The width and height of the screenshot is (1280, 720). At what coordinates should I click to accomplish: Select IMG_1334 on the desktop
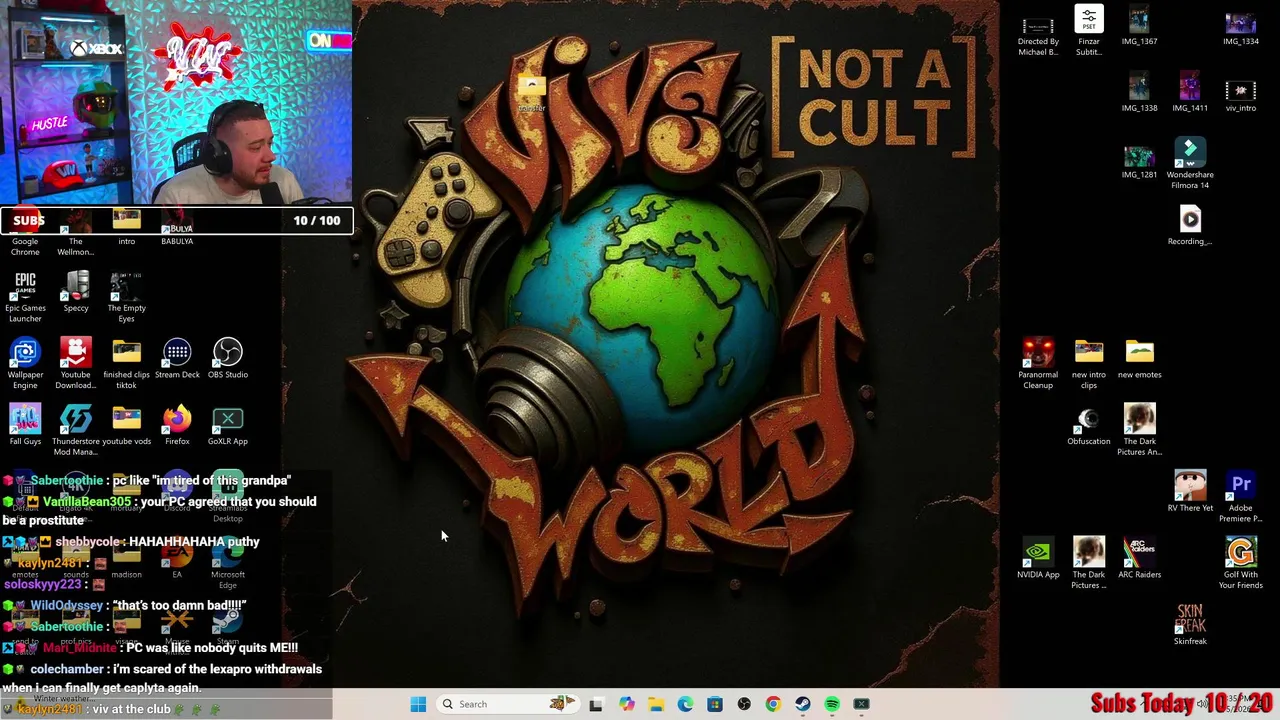click(1241, 26)
